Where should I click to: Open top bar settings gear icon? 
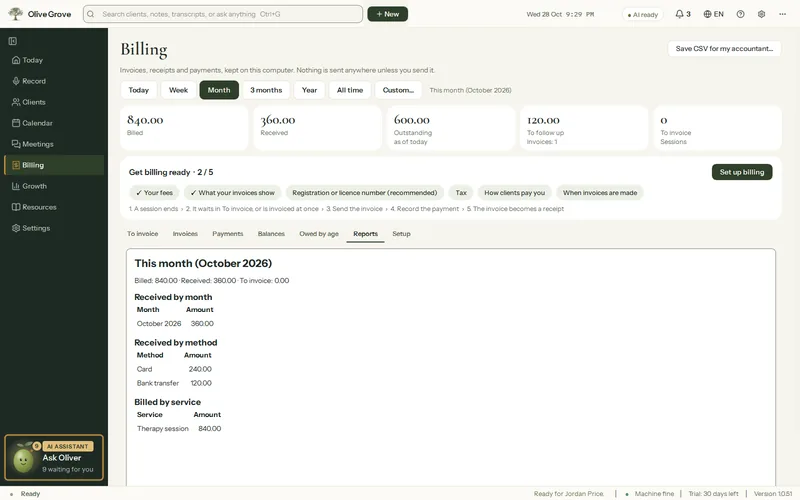point(761,14)
